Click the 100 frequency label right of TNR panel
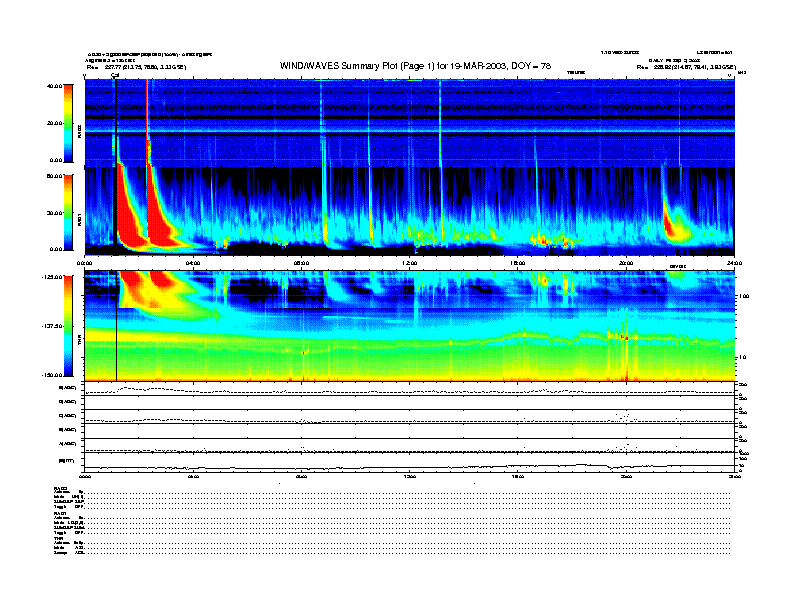 (x=744, y=296)
